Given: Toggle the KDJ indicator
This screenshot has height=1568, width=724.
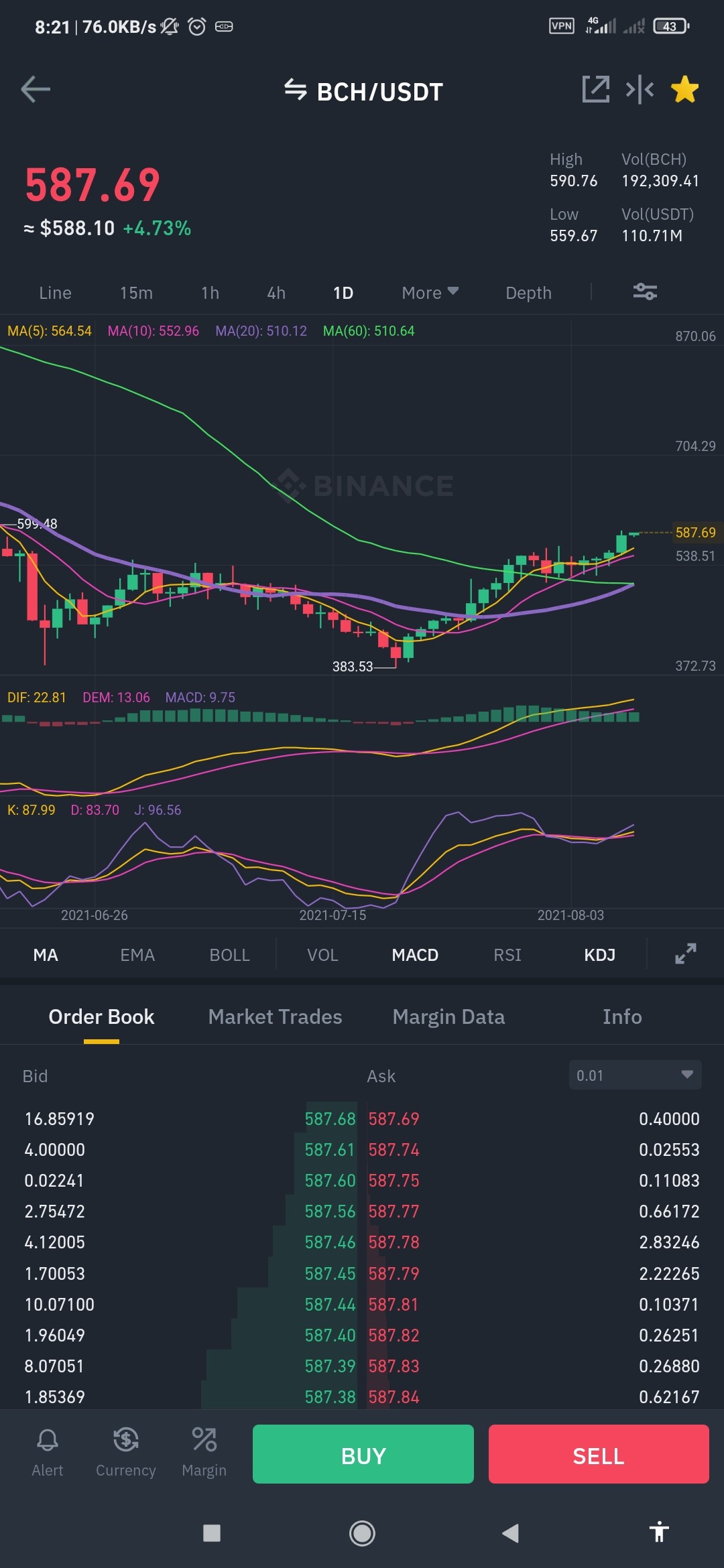Looking at the screenshot, I should coord(599,955).
